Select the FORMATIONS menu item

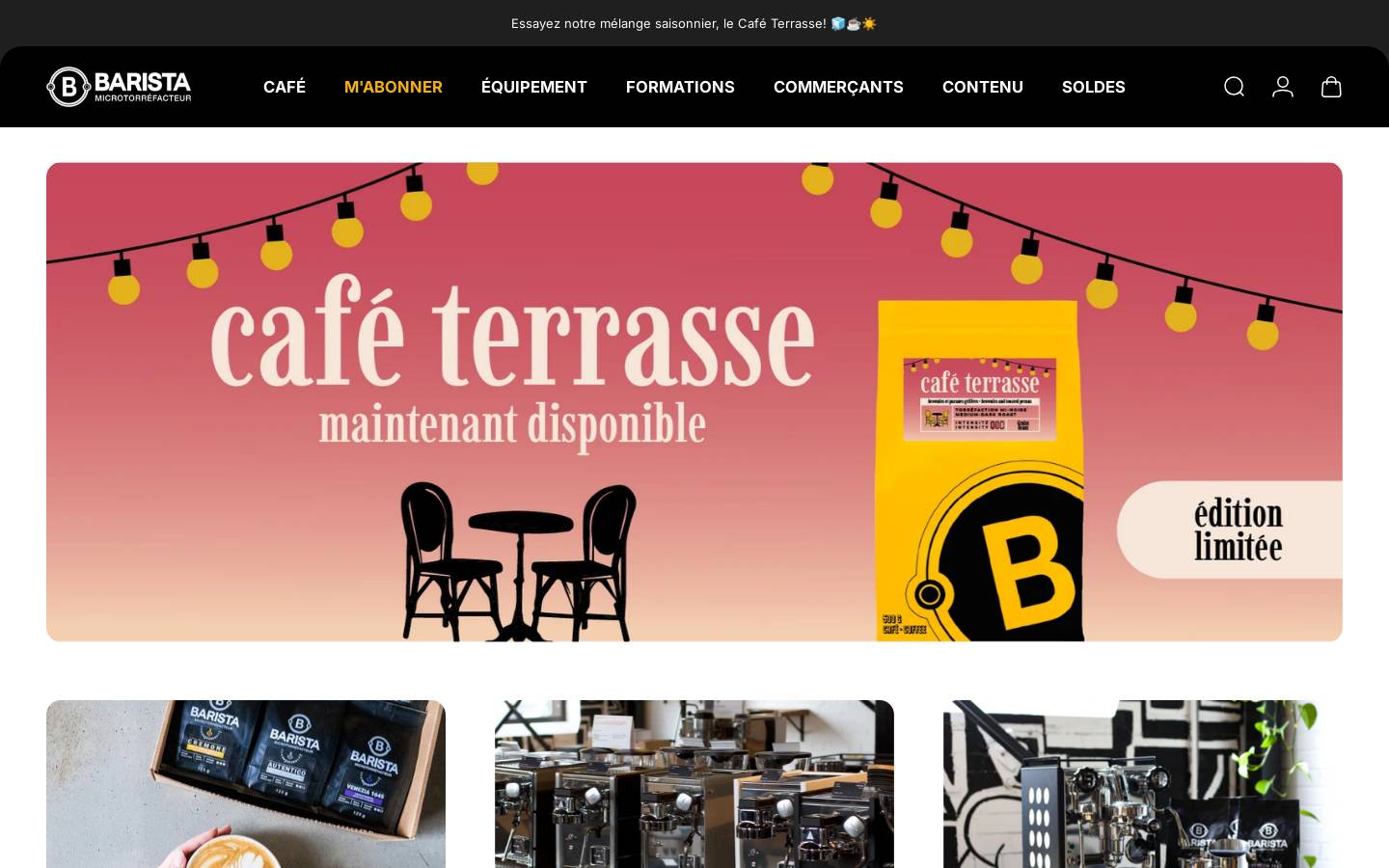point(680,87)
